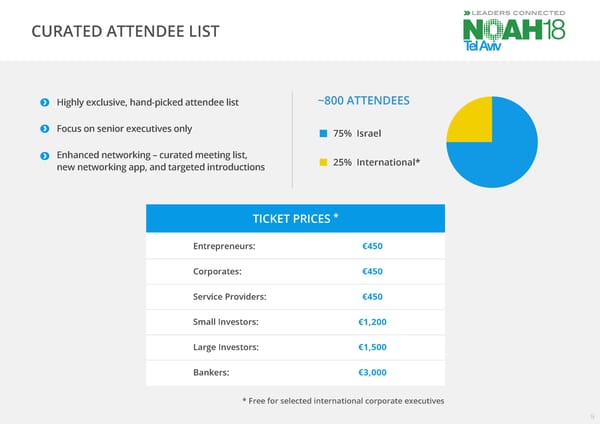
Task: Click the Bankers €3,000 price
Action: [372, 373]
